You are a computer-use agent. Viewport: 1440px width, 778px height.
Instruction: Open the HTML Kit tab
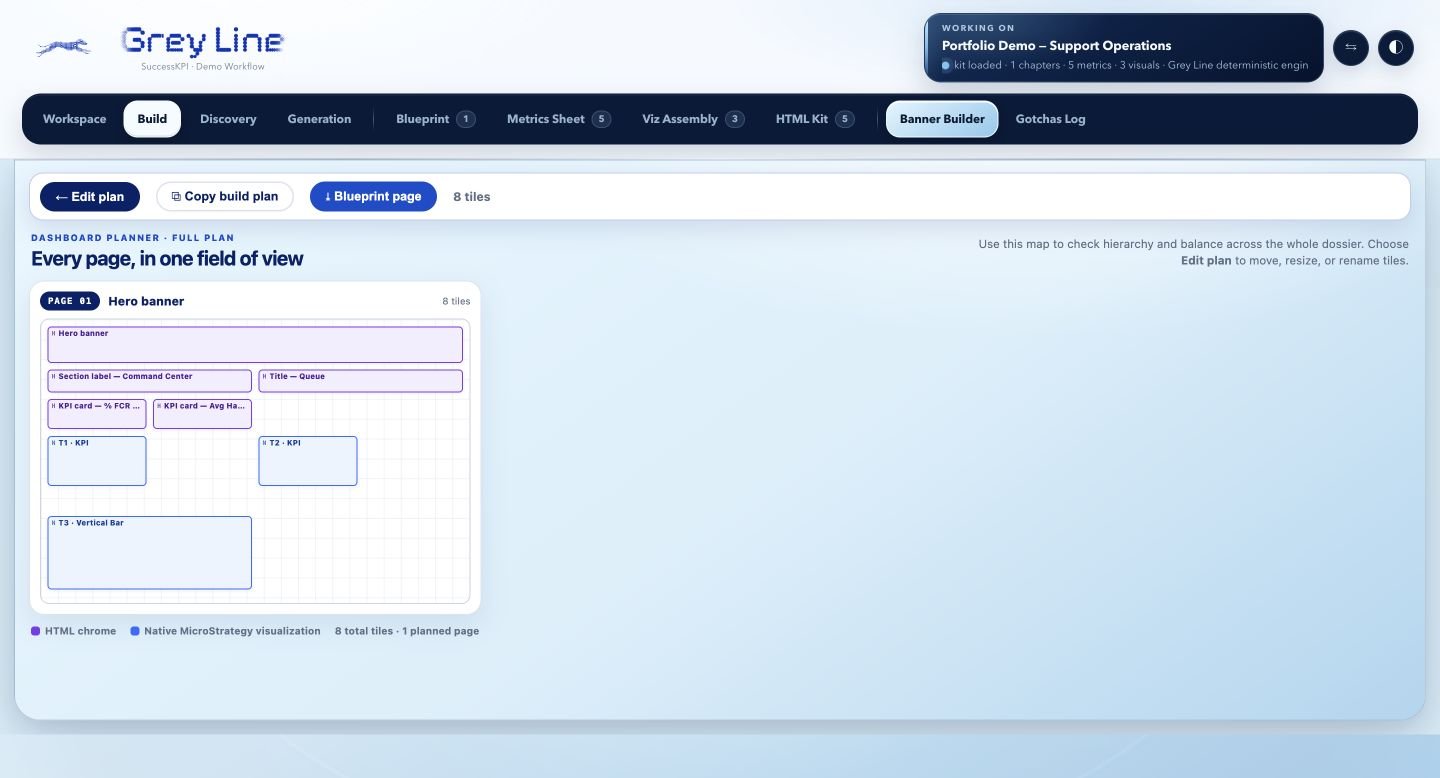coord(814,119)
